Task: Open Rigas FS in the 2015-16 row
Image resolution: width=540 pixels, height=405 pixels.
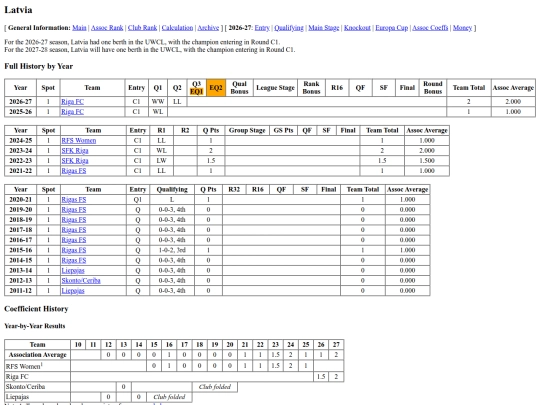Action: tap(74, 250)
